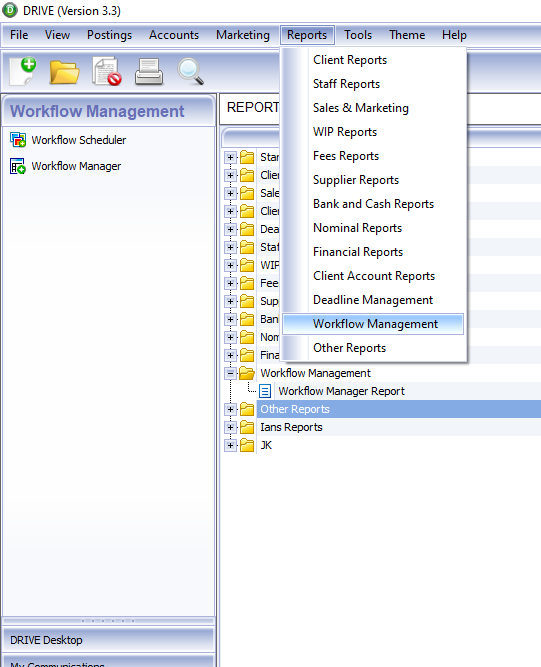Select the Workflow Manager Report row
The height and width of the screenshot is (667, 541).
[x=341, y=391]
